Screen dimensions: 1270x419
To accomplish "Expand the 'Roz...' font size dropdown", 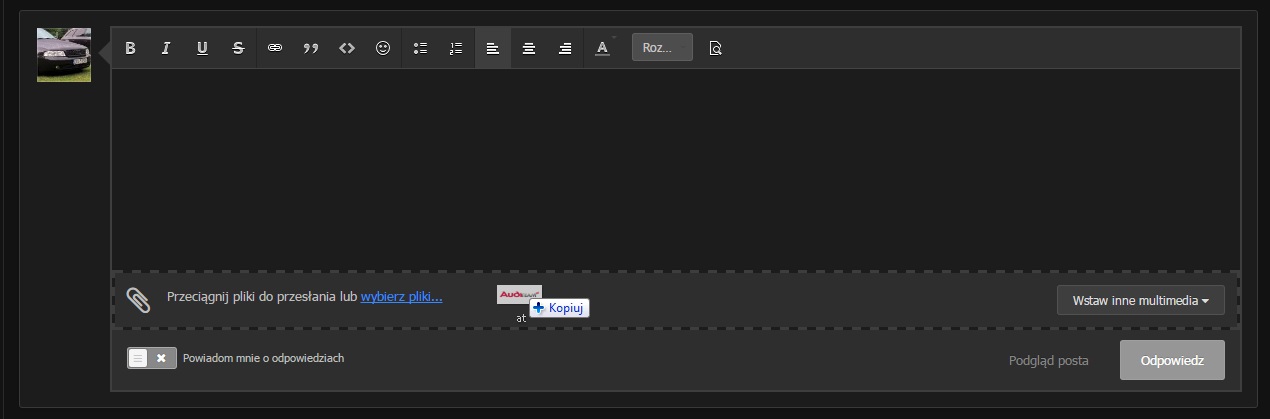I will [661, 48].
